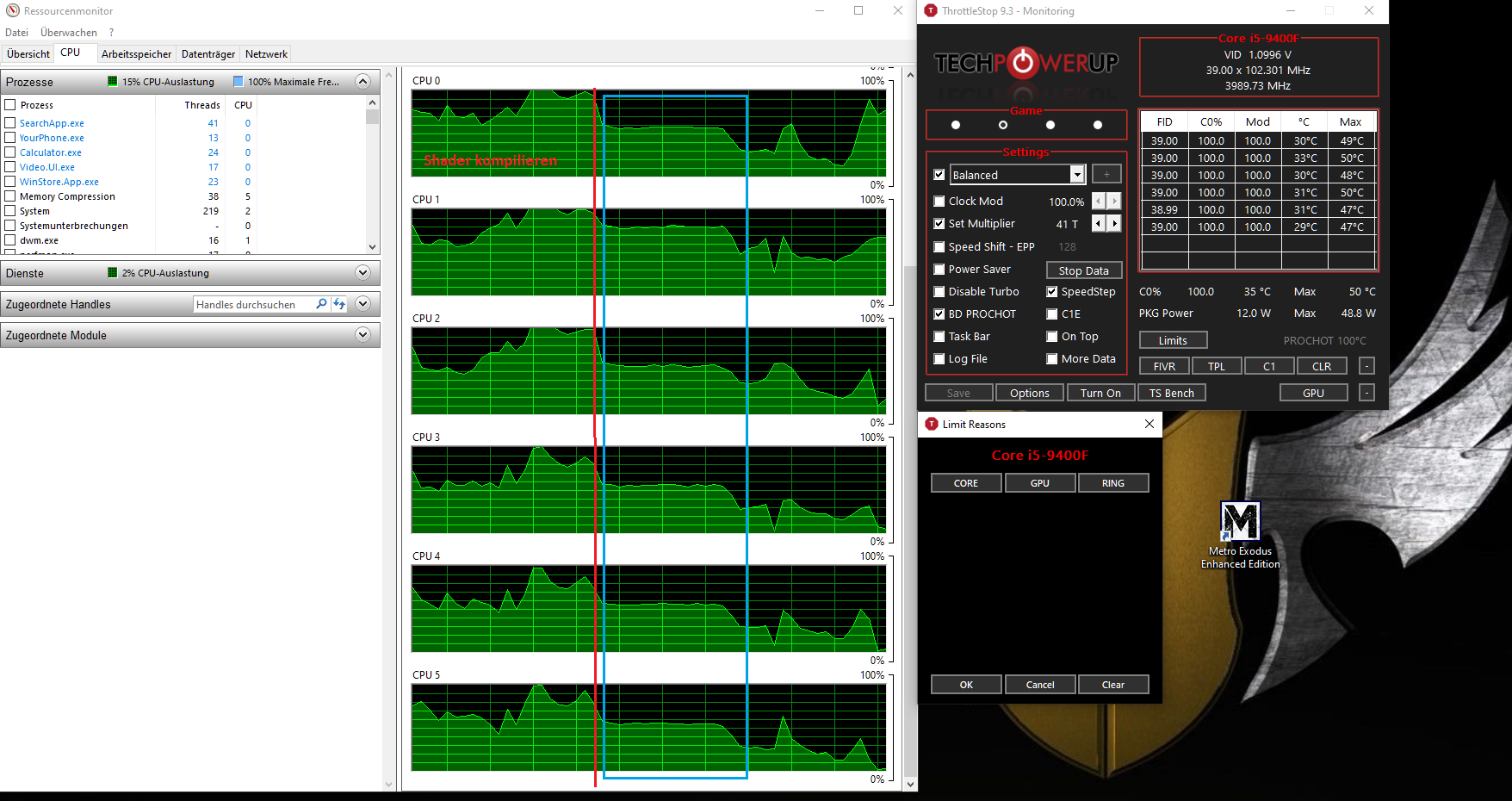
Task: Enable the C1E checkbox
Action: pos(1051,314)
